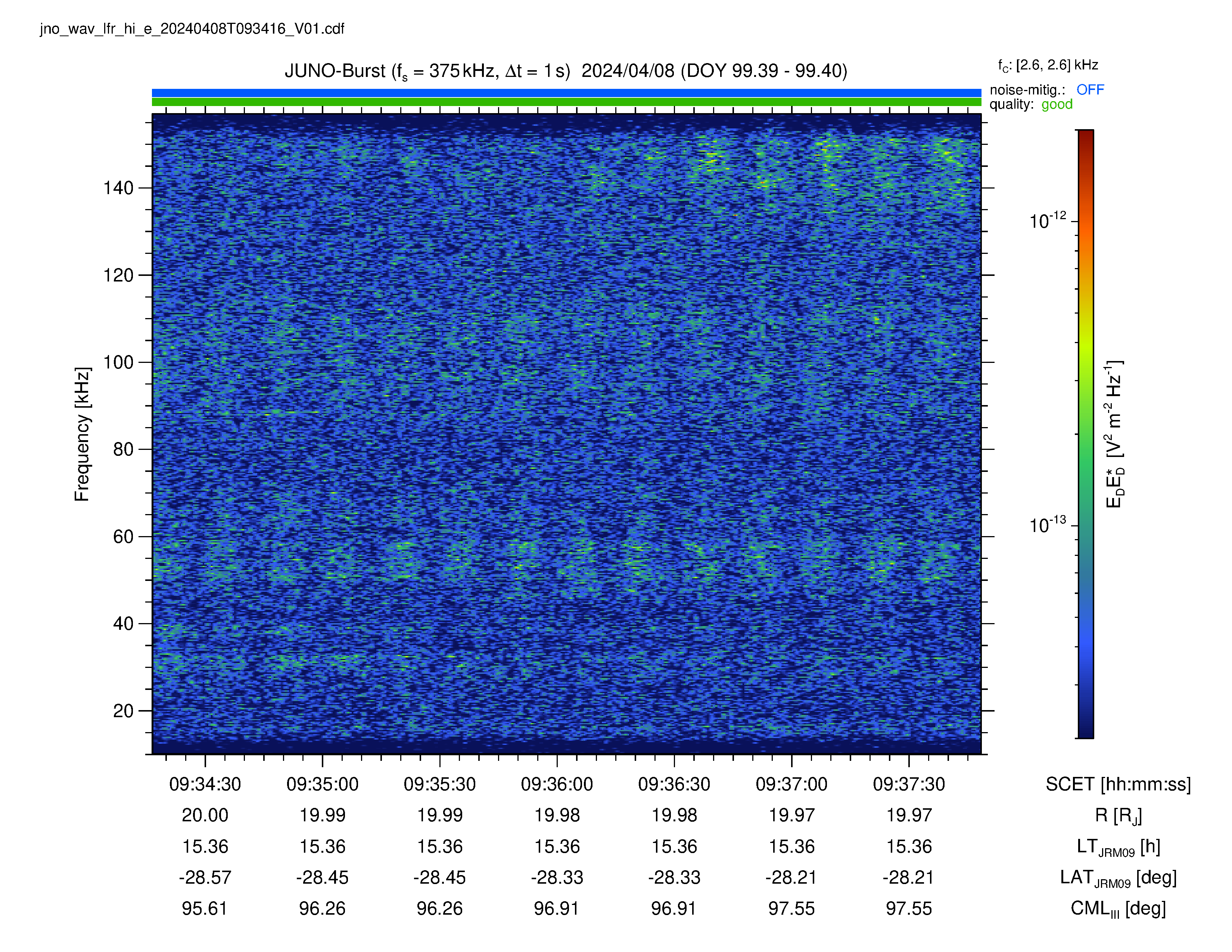Image resolution: width=1232 pixels, height=952 pixels.
Task: Click the blue noise-mitigation status bar
Action: click(566, 93)
